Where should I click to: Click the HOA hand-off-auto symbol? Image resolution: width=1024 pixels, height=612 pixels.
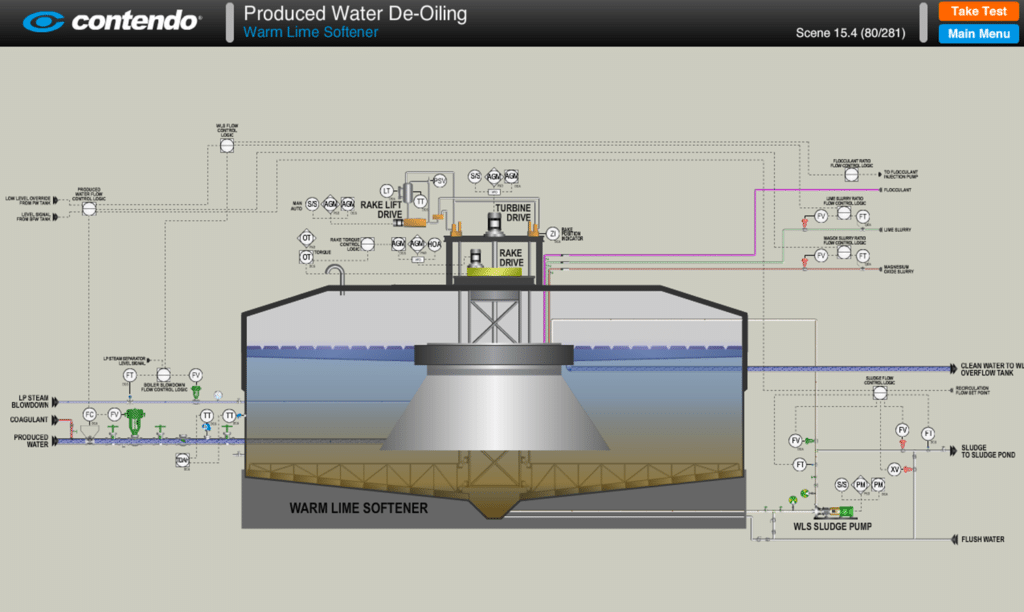click(x=434, y=244)
